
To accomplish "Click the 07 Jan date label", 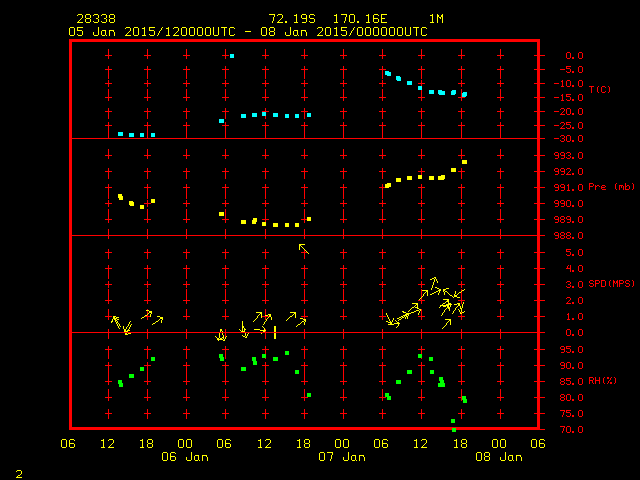I will point(342,457).
